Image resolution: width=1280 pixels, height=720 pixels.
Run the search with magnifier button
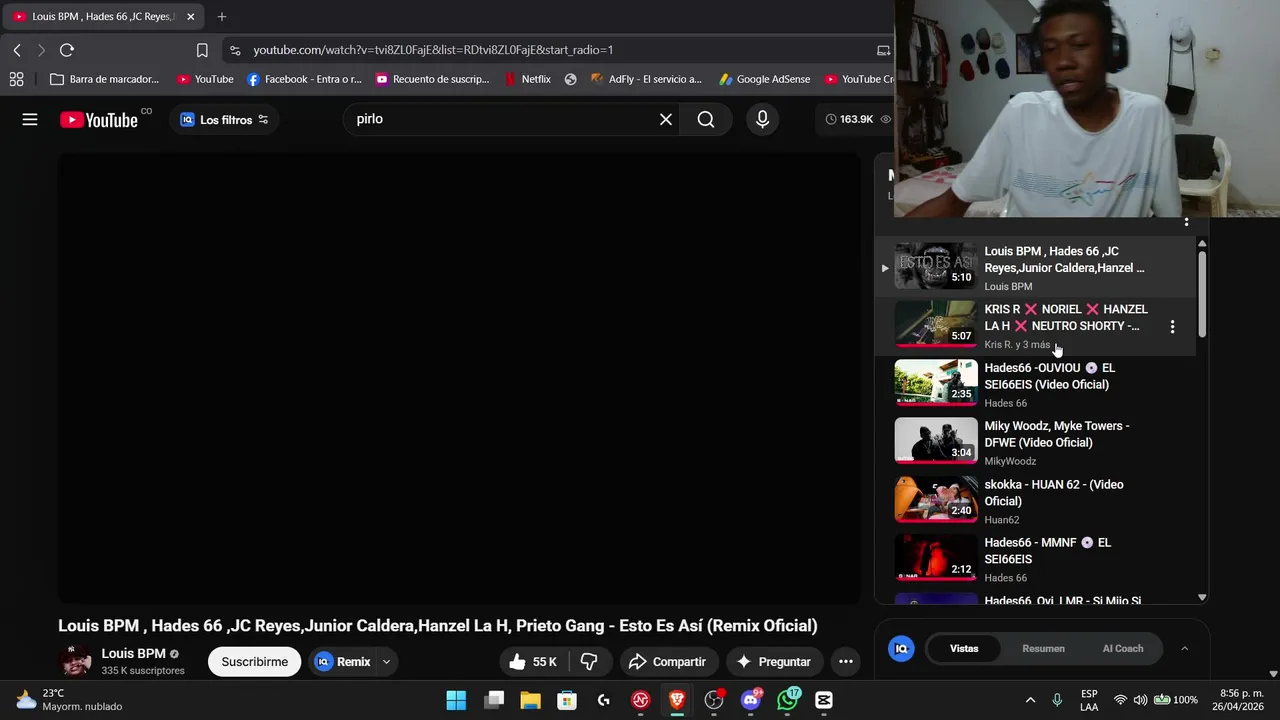(x=706, y=120)
